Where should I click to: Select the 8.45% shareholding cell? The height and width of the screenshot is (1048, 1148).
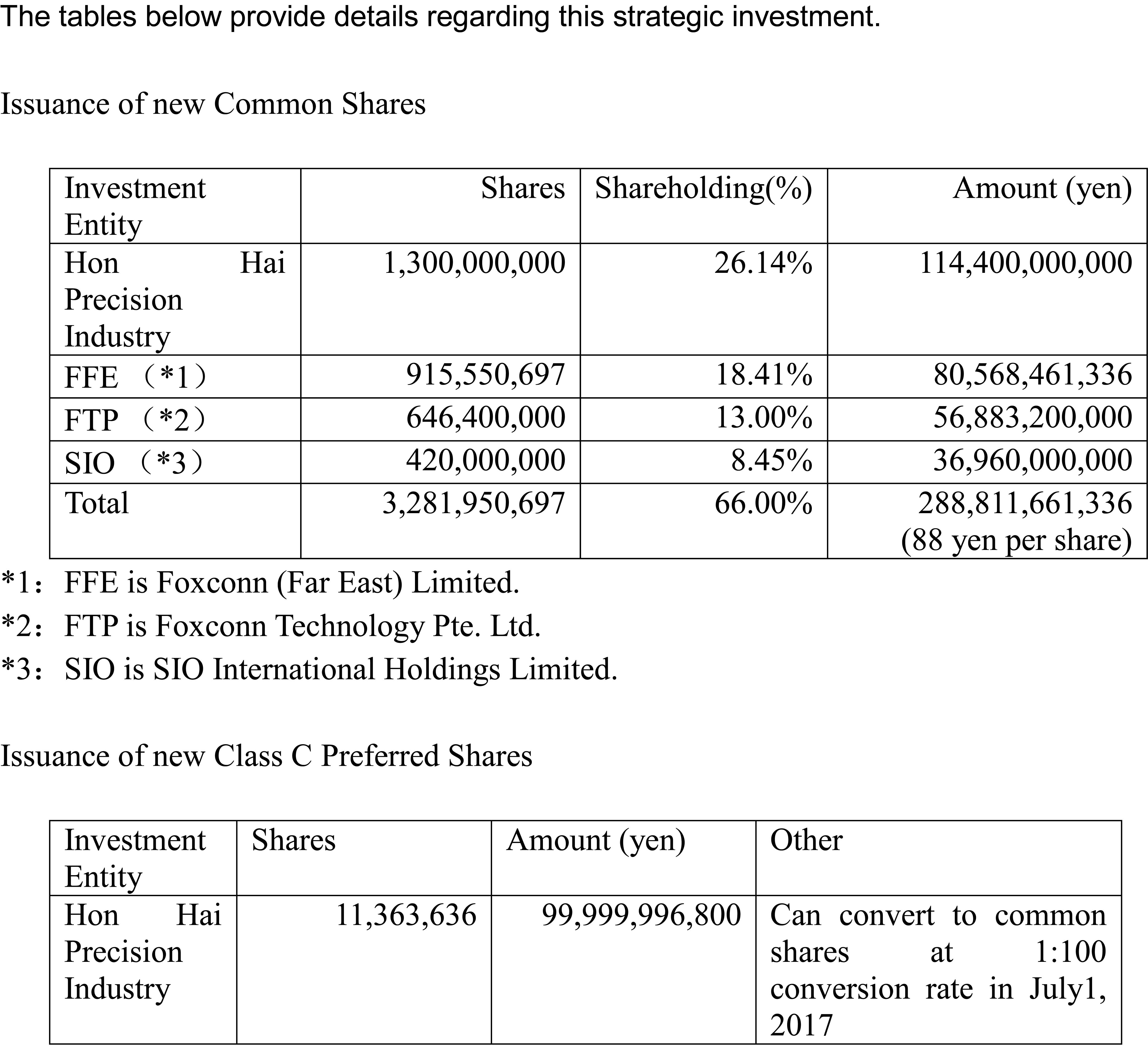click(x=772, y=460)
